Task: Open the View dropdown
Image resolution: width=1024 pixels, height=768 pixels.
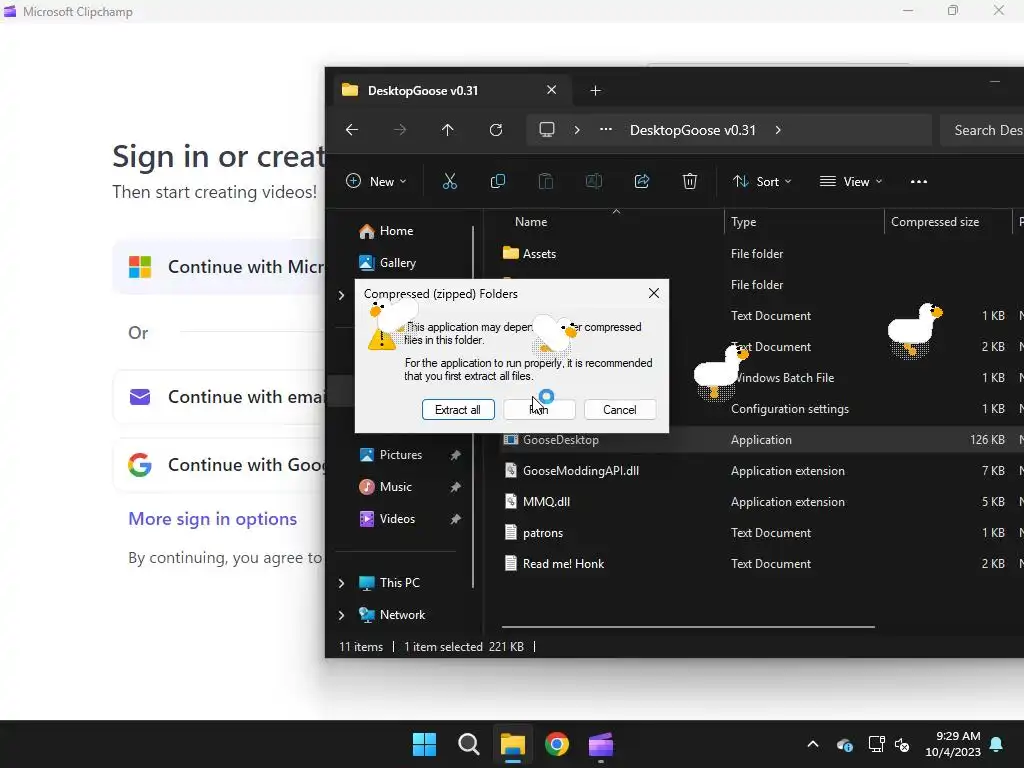Action: pyautogui.click(x=851, y=182)
